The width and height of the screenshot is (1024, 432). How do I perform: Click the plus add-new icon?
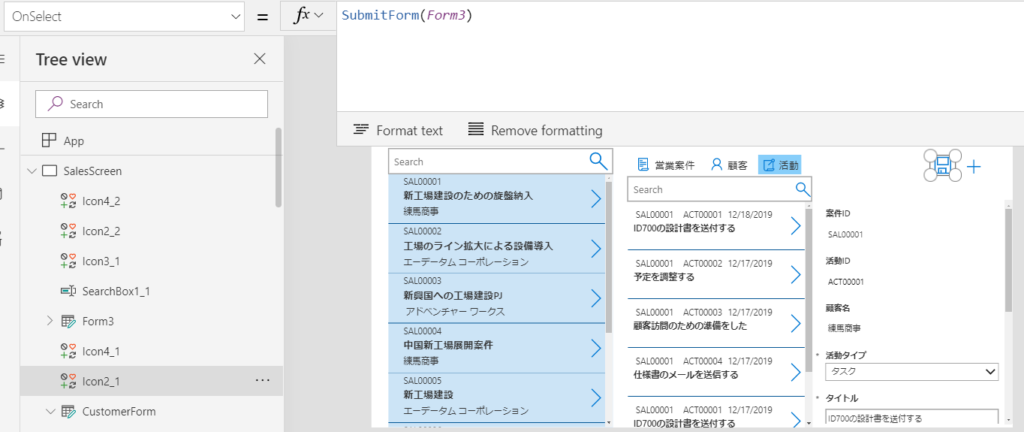pyautogui.click(x=974, y=166)
